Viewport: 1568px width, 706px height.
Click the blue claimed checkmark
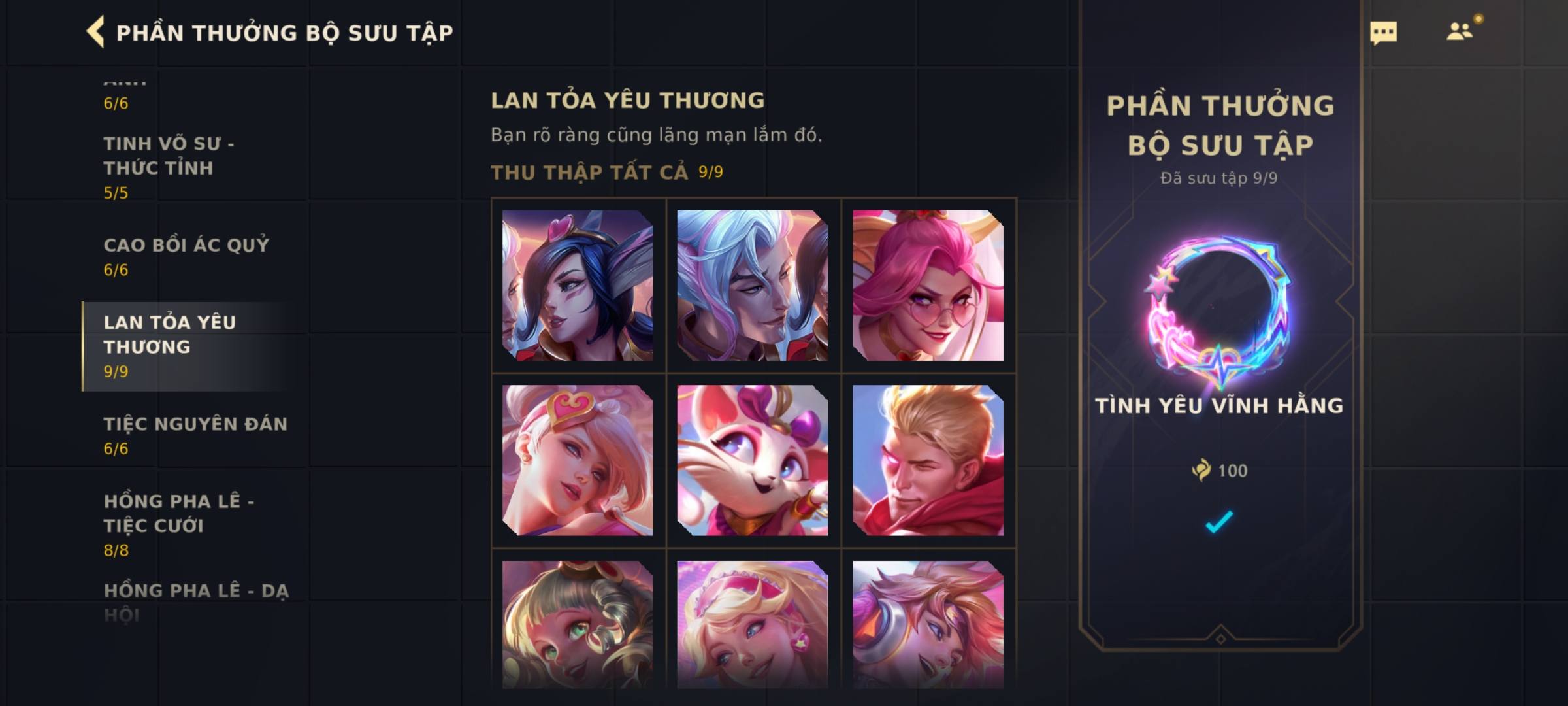1219,522
